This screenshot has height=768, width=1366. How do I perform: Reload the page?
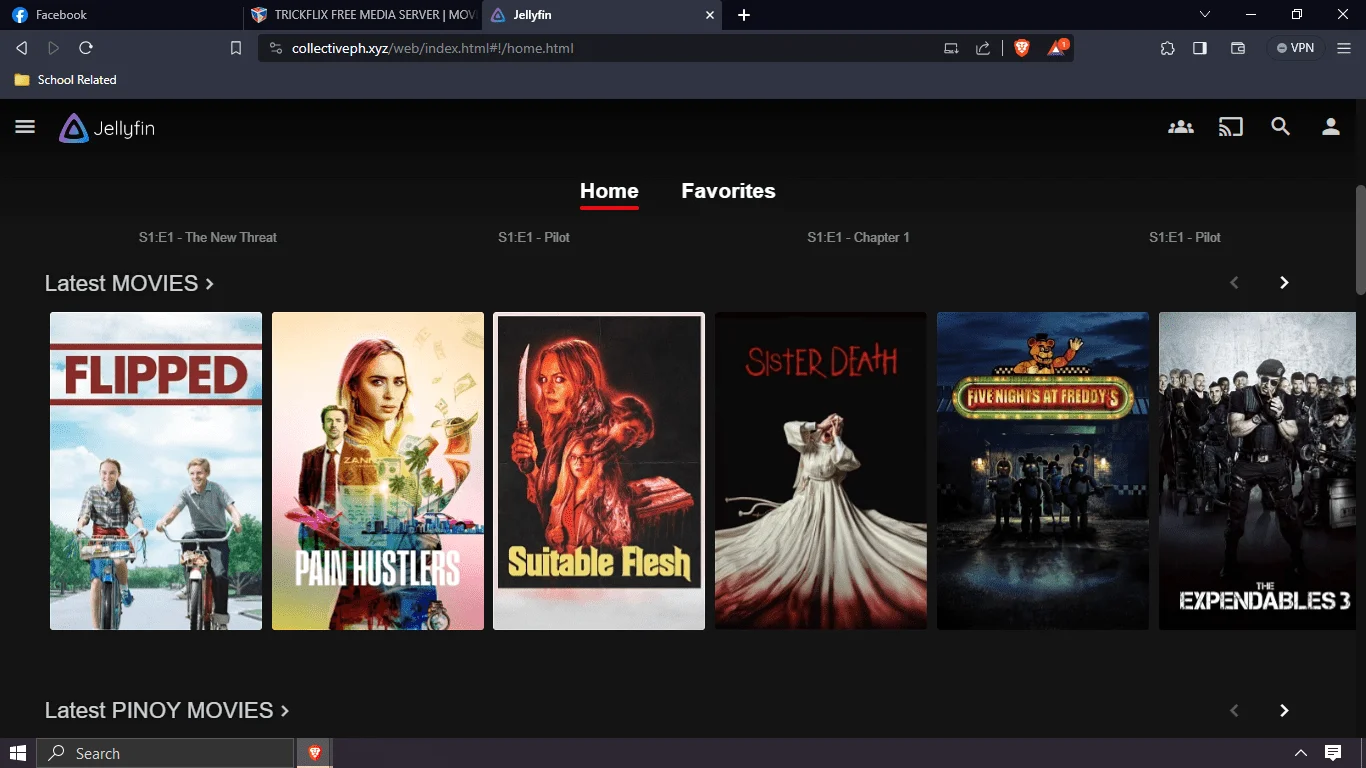pyautogui.click(x=86, y=48)
